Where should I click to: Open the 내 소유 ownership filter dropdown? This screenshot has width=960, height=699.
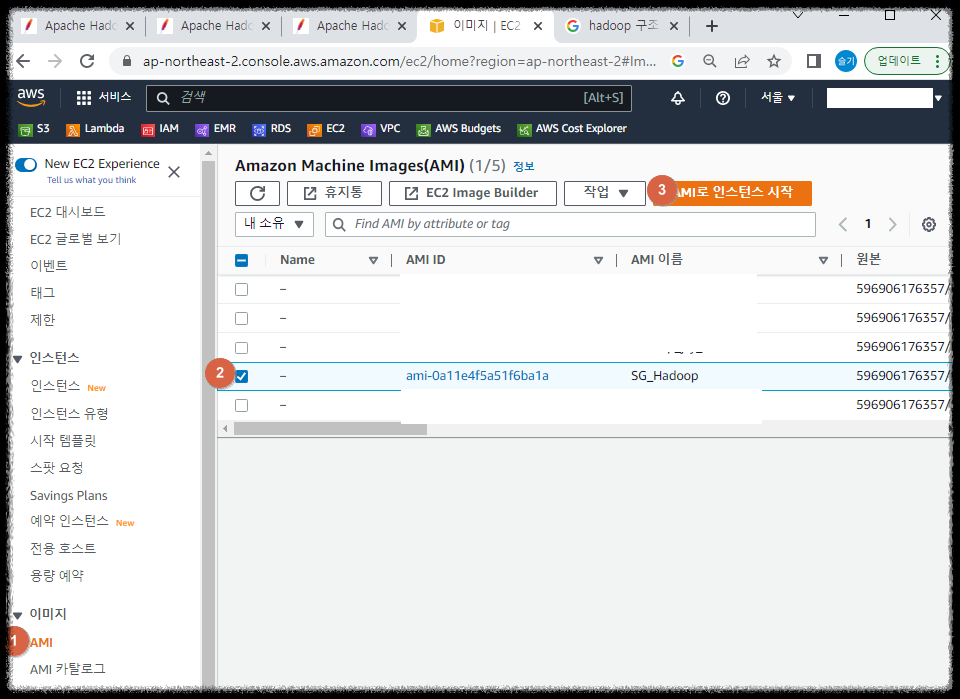point(274,225)
